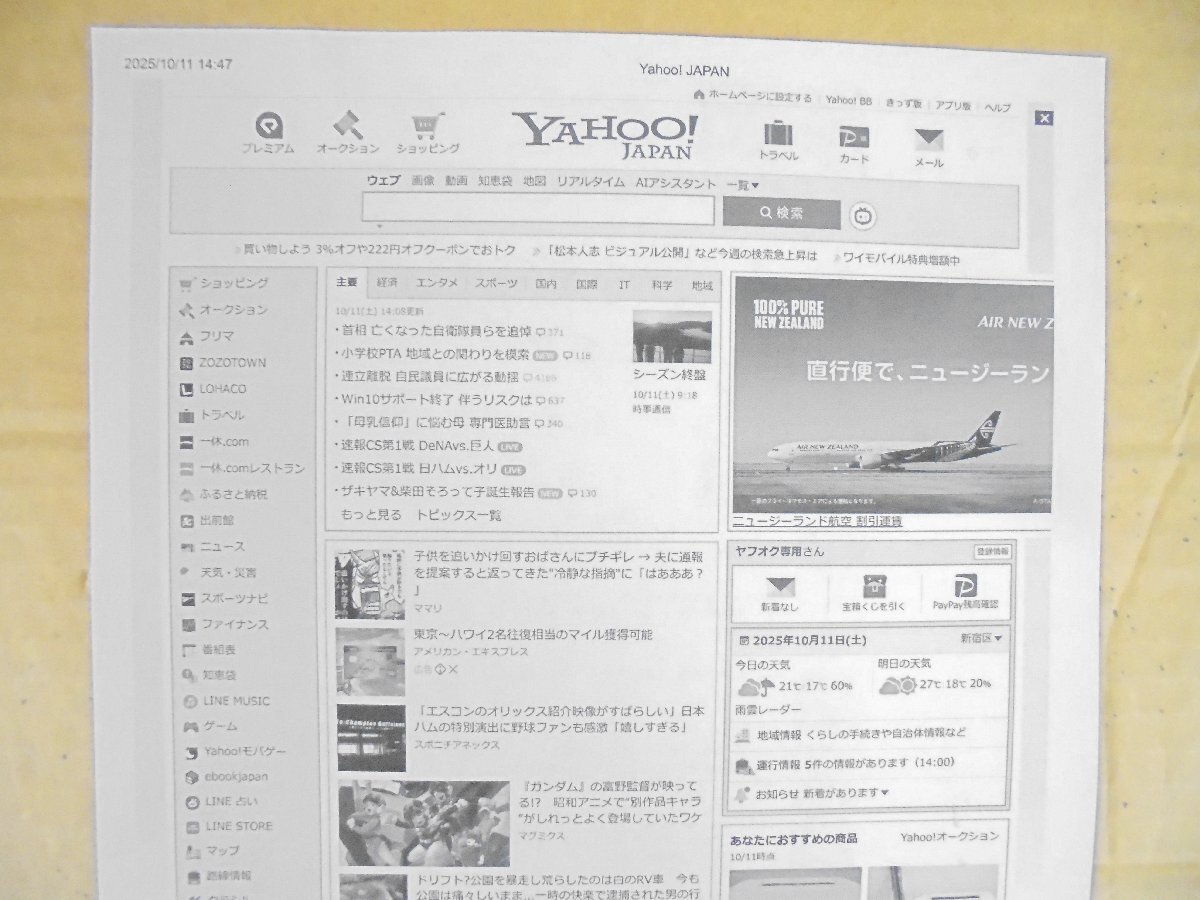This screenshot has width=1200, height=900.
Task: Open the 新宿区 location dropdown
Action: click(x=981, y=638)
